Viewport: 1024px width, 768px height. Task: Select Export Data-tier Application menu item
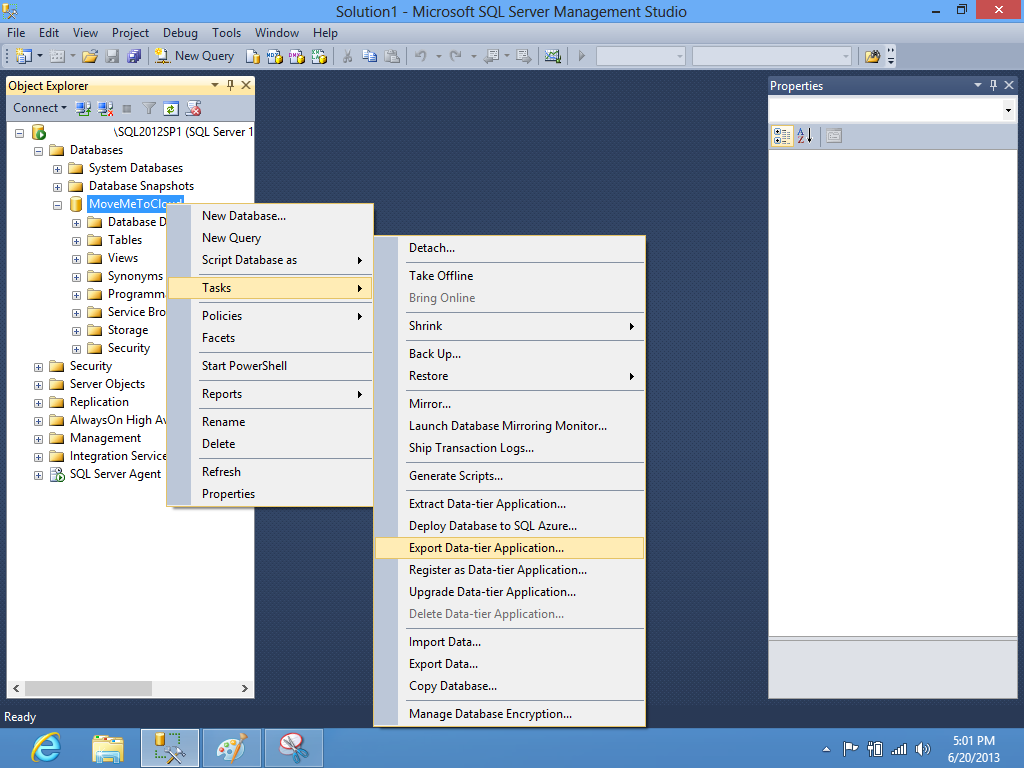pos(486,548)
